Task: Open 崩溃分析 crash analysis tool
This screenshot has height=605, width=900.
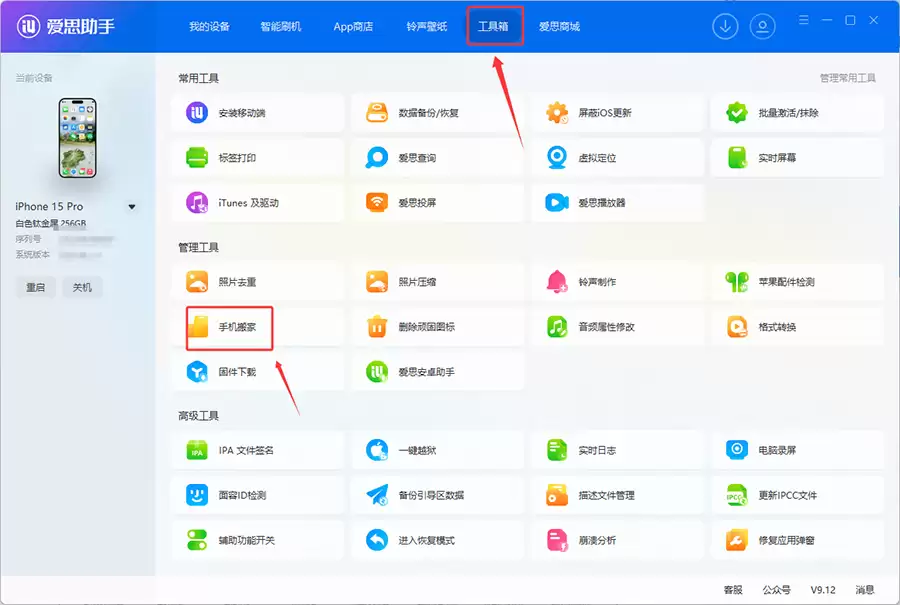Action: (617, 540)
